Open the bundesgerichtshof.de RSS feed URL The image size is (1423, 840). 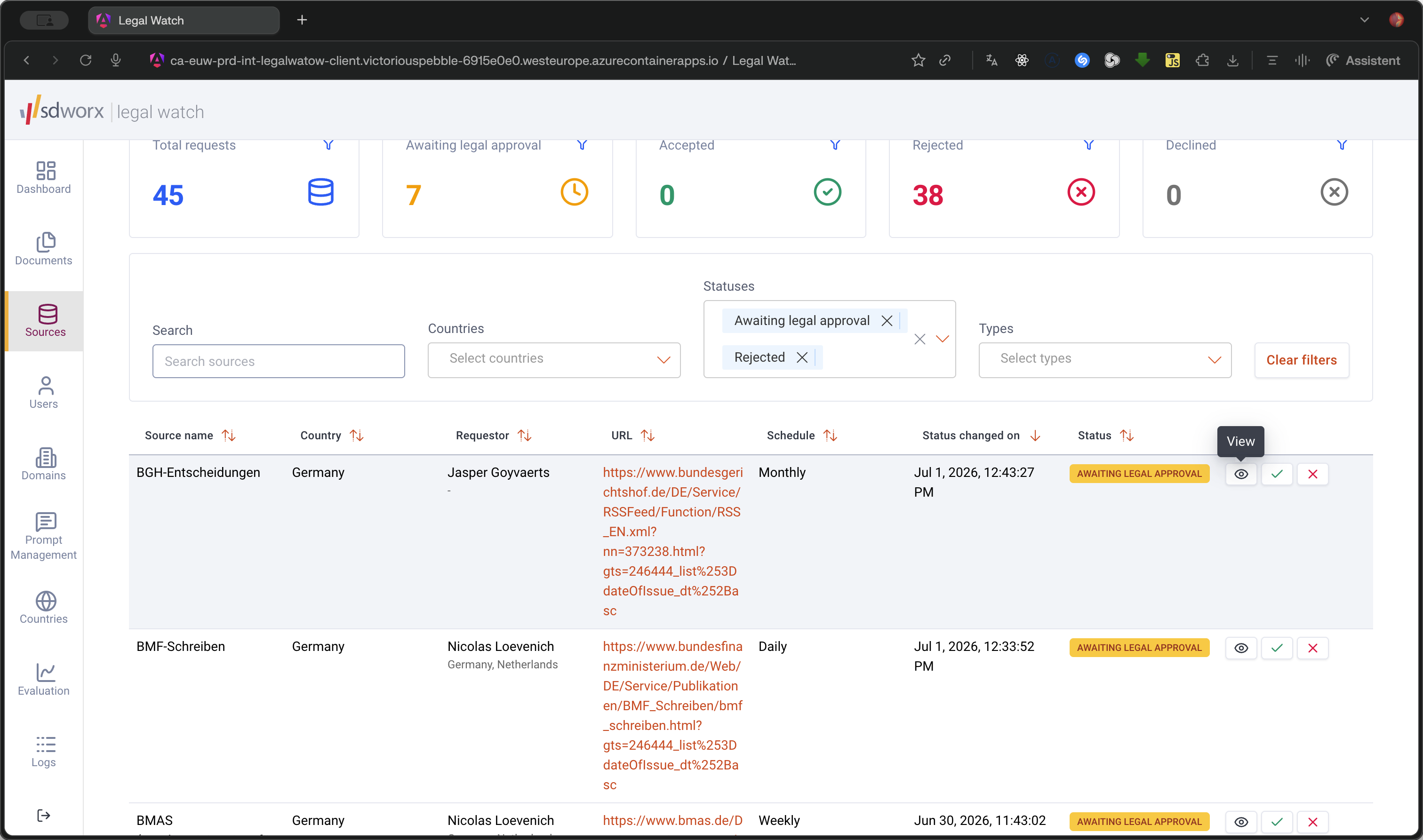coord(672,541)
